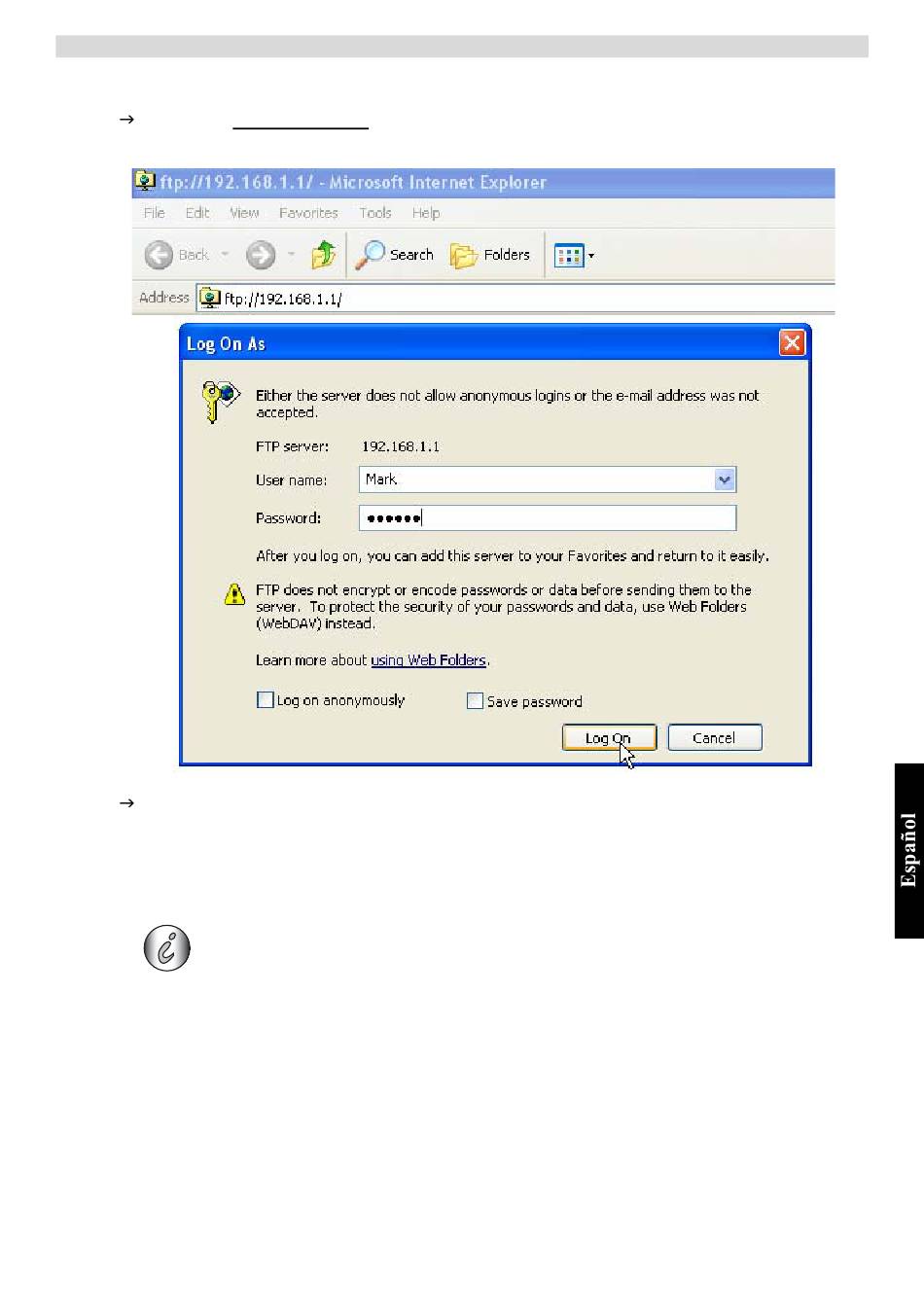Open the Favorites menu
Image resolution: width=924 pixels, height=1314 pixels.
[x=308, y=213]
